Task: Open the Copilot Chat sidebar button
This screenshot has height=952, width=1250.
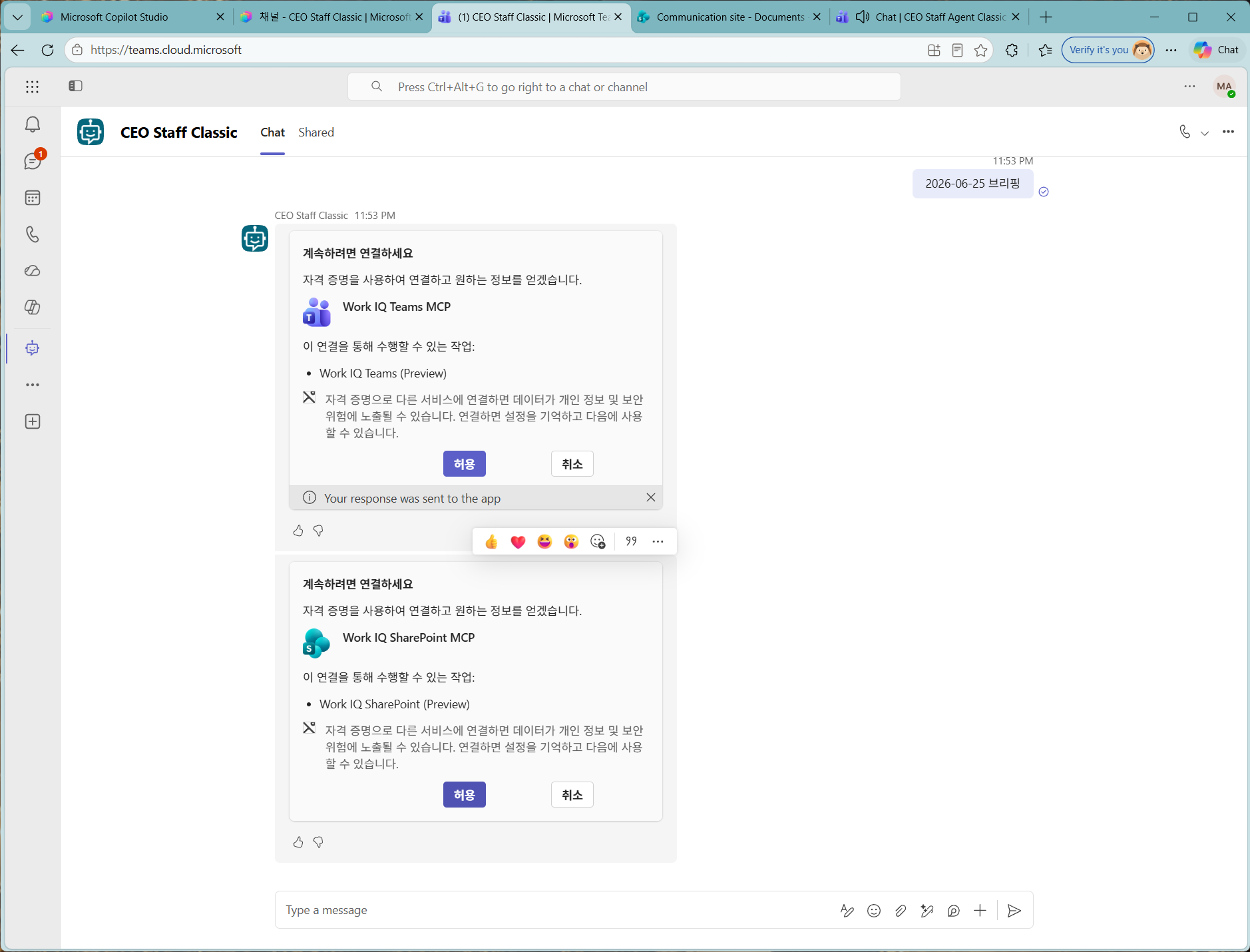Action: pyautogui.click(x=1216, y=50)
